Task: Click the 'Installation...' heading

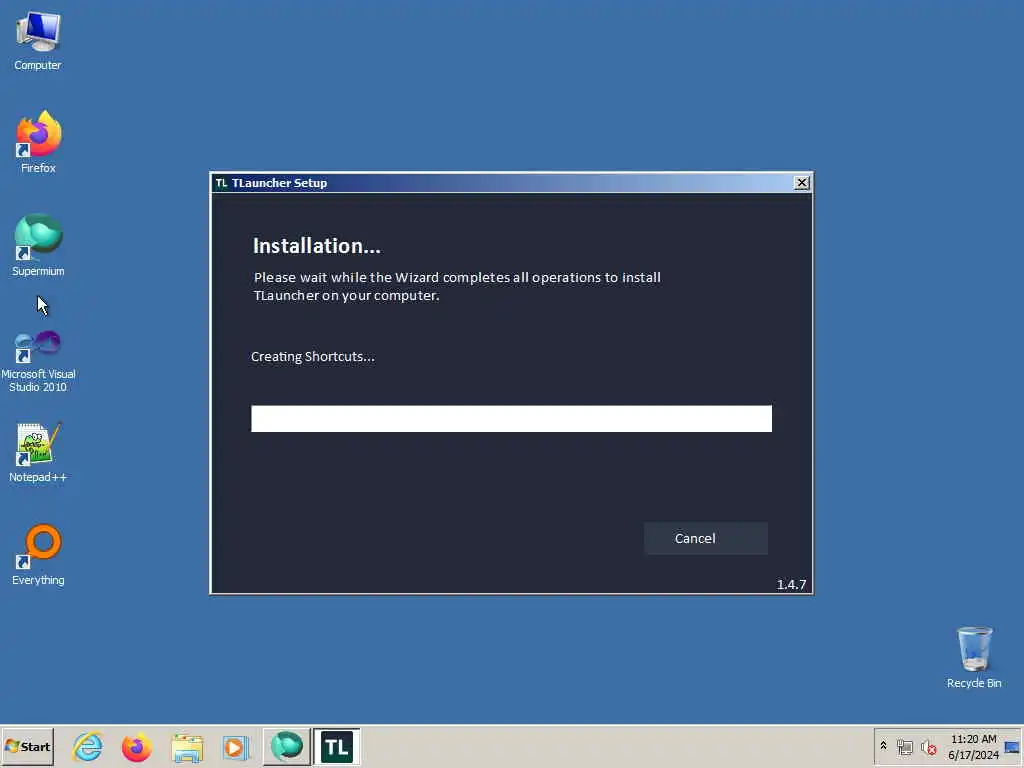Action: 317,246
